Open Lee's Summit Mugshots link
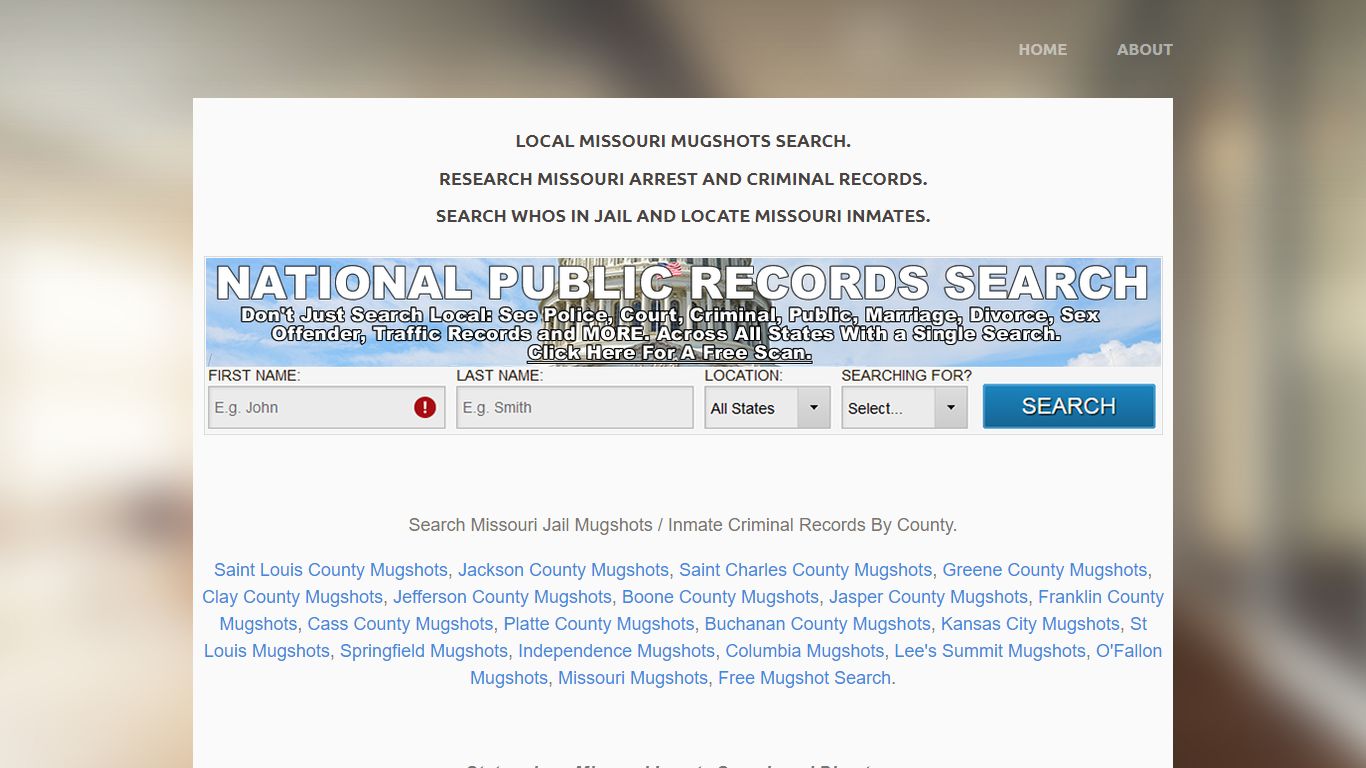 click(990, 651)
